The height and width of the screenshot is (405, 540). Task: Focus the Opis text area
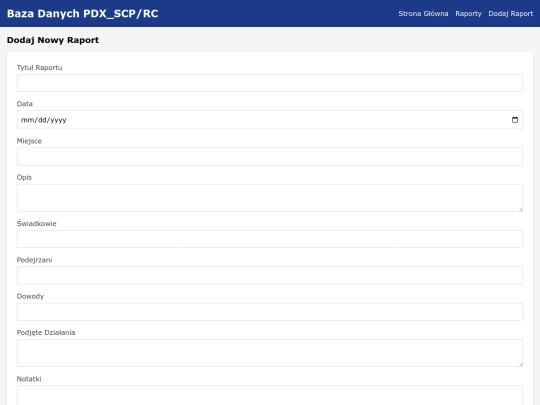tap(270, 198)
